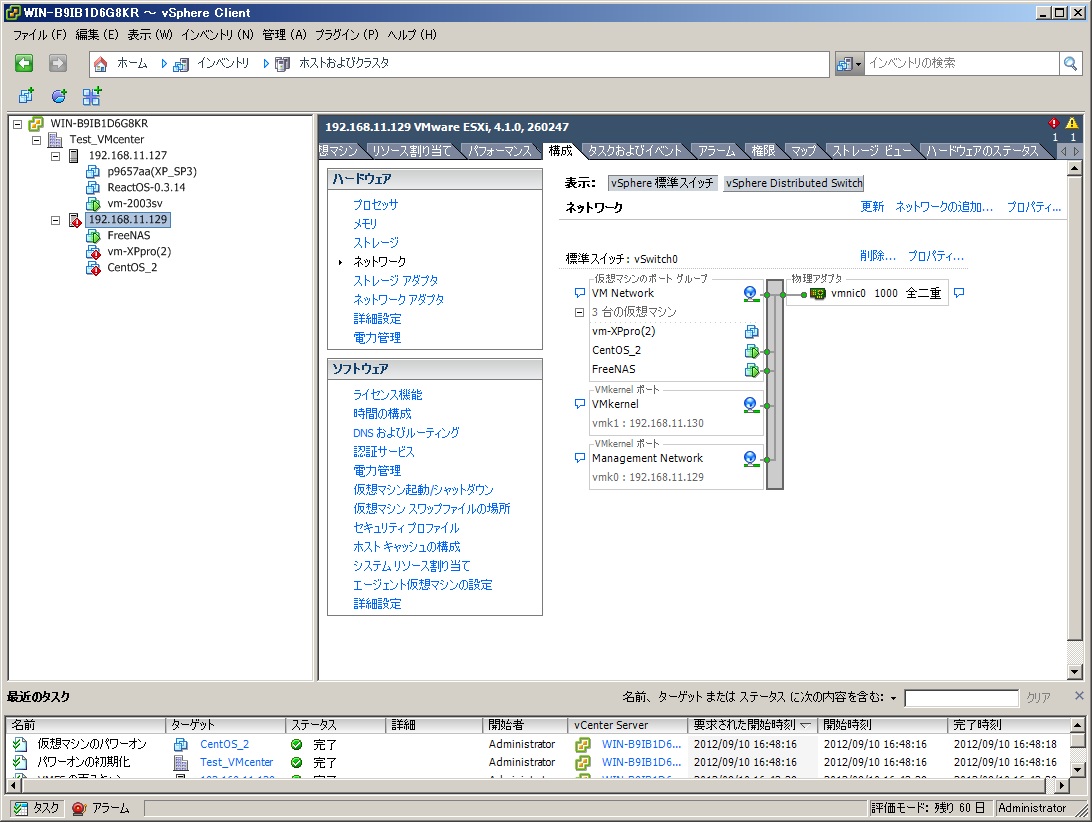Open the インベントリ (N) menu
This screenshot has width=1092, height=822.
point(217,35)
